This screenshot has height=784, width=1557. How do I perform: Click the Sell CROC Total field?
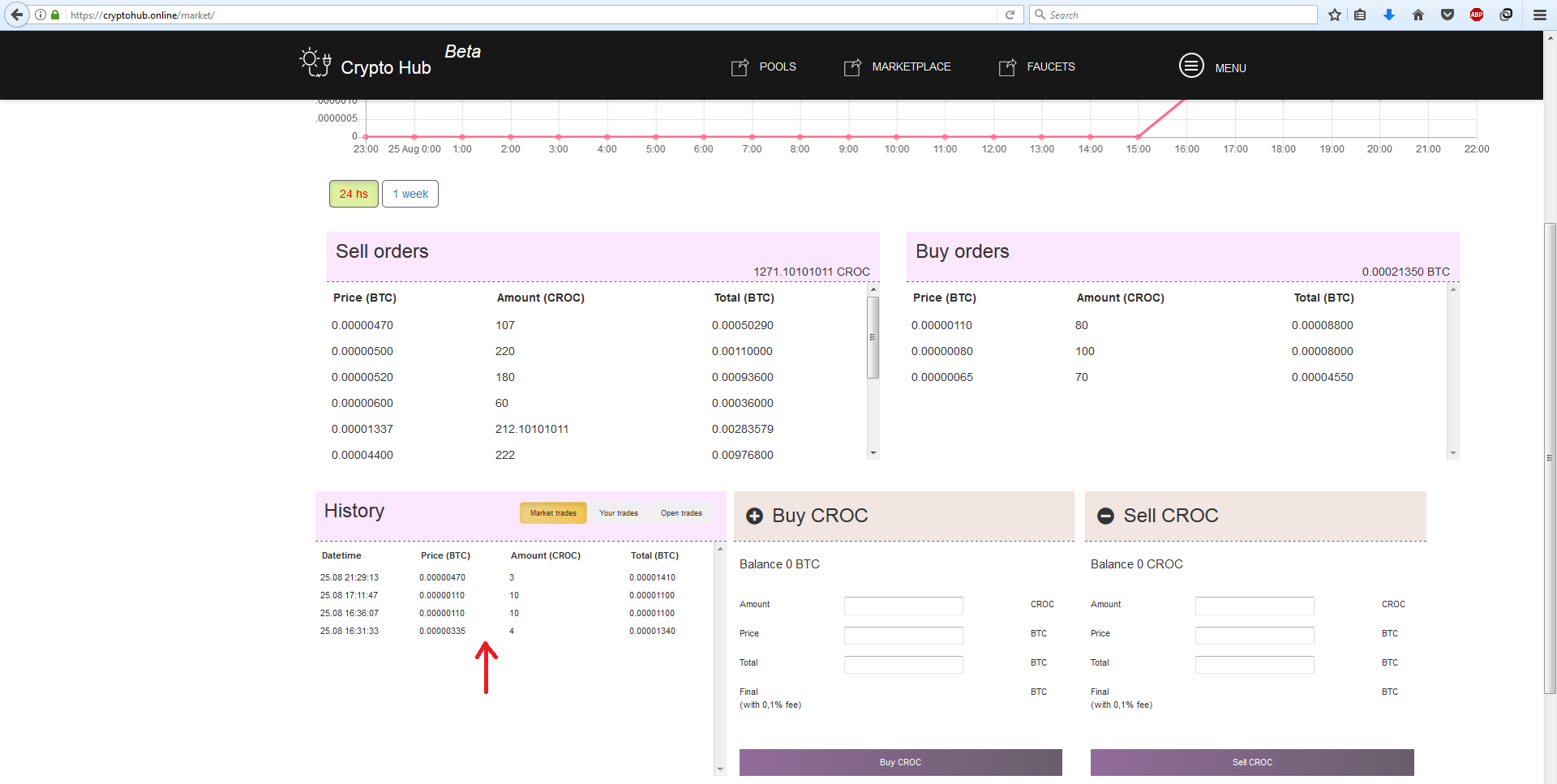1255,664
